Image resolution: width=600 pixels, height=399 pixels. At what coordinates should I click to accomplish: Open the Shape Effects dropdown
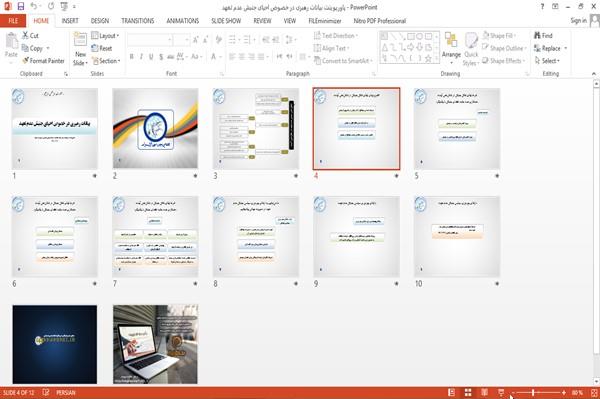tap(504, 61)
